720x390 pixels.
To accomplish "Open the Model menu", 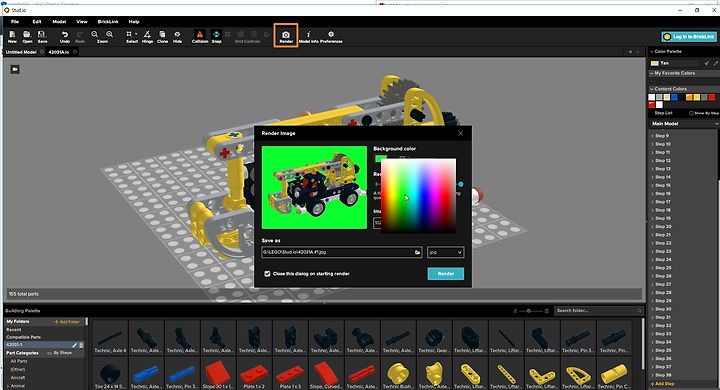I will 59,22.
